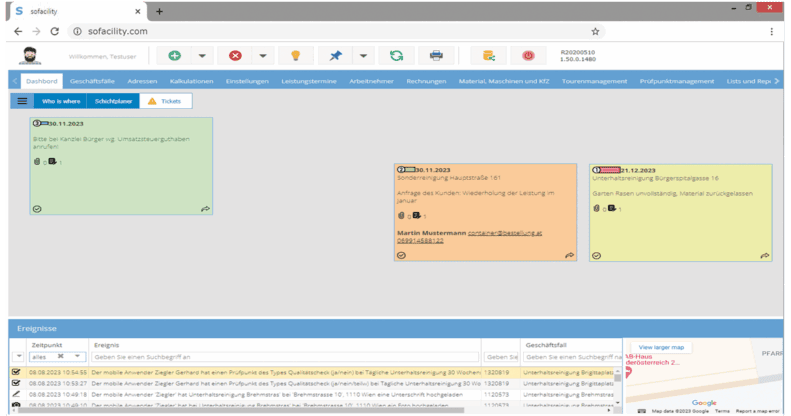
Task: Mark orange Sonderreinigung ticket as done
Action: pos(402,255)
